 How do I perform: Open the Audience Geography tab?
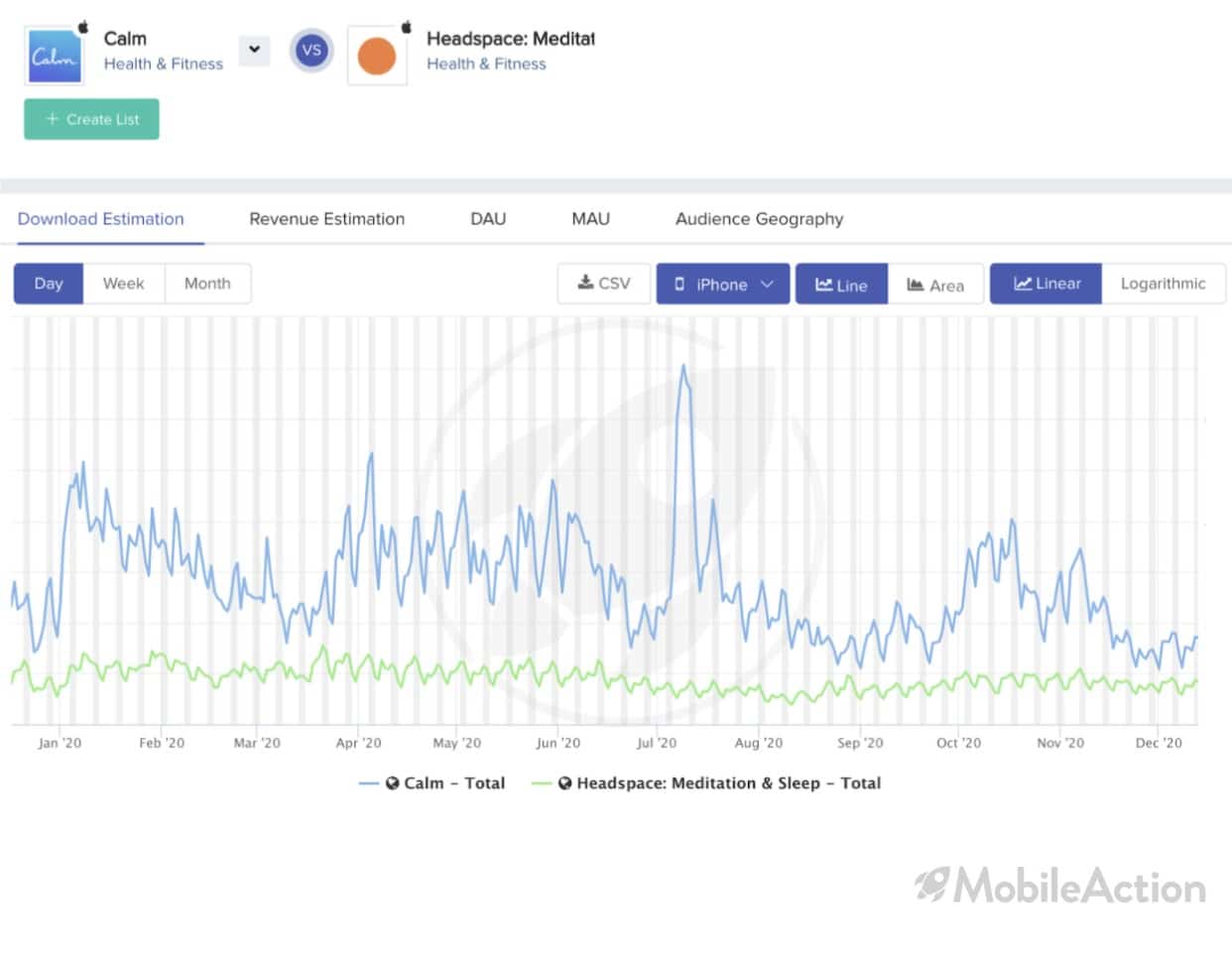(759, 219)
